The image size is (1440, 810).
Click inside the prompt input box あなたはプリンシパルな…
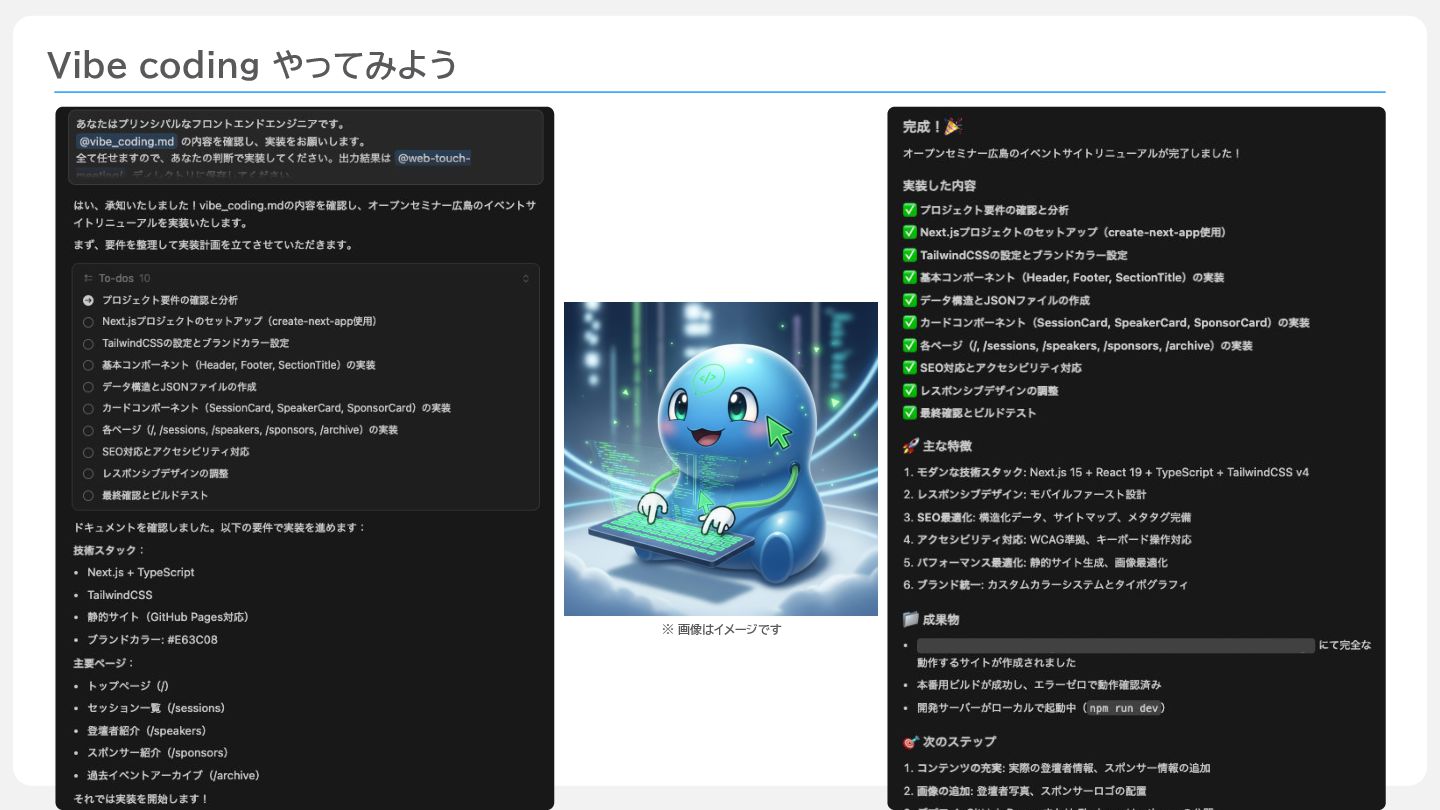[x=305, y=148]
